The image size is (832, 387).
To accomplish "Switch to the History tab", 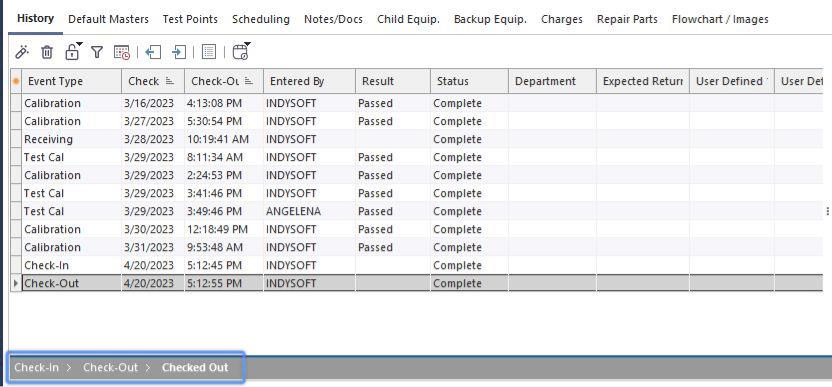I will point(36,19).
